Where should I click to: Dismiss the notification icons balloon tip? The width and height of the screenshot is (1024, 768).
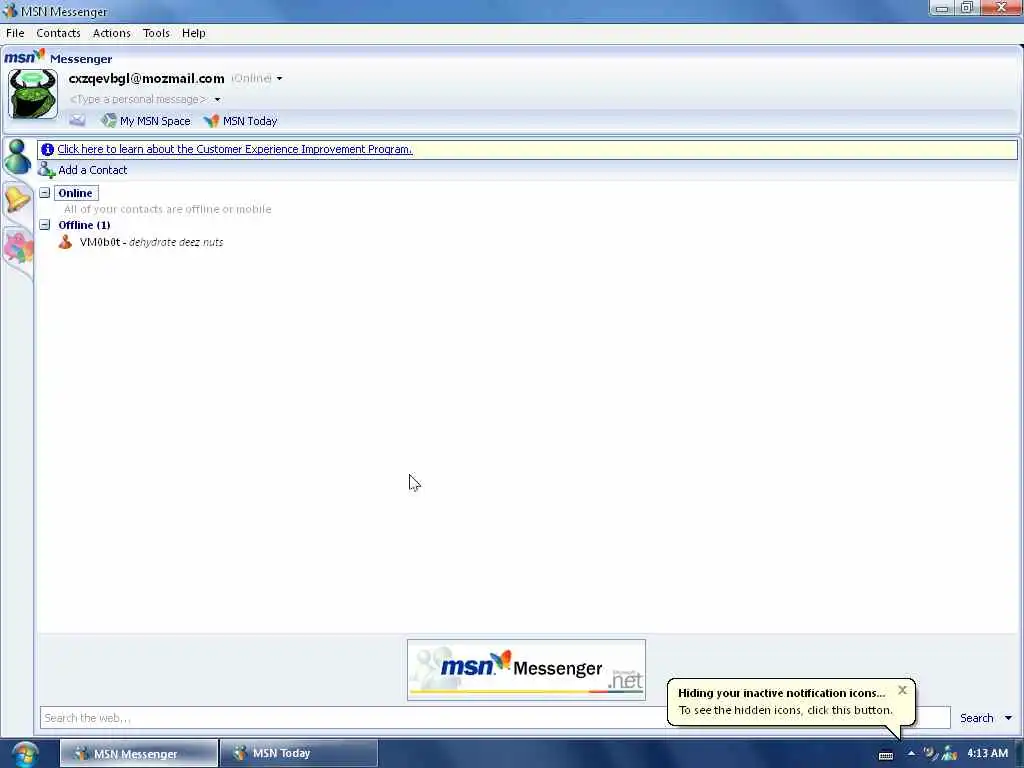pos(903,690)
